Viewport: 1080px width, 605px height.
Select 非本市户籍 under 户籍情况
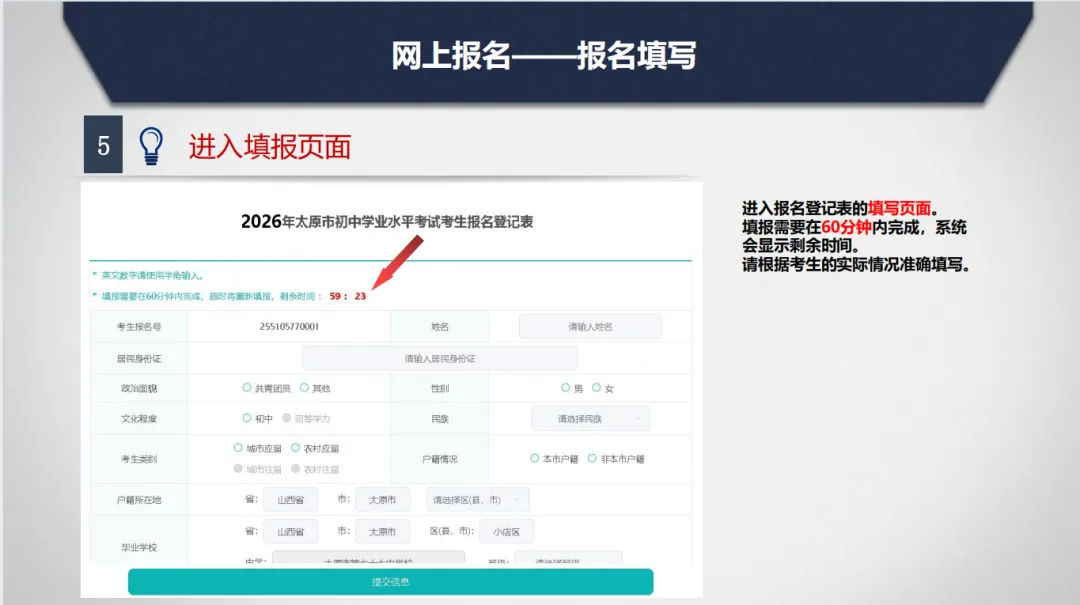click(591, 459)
